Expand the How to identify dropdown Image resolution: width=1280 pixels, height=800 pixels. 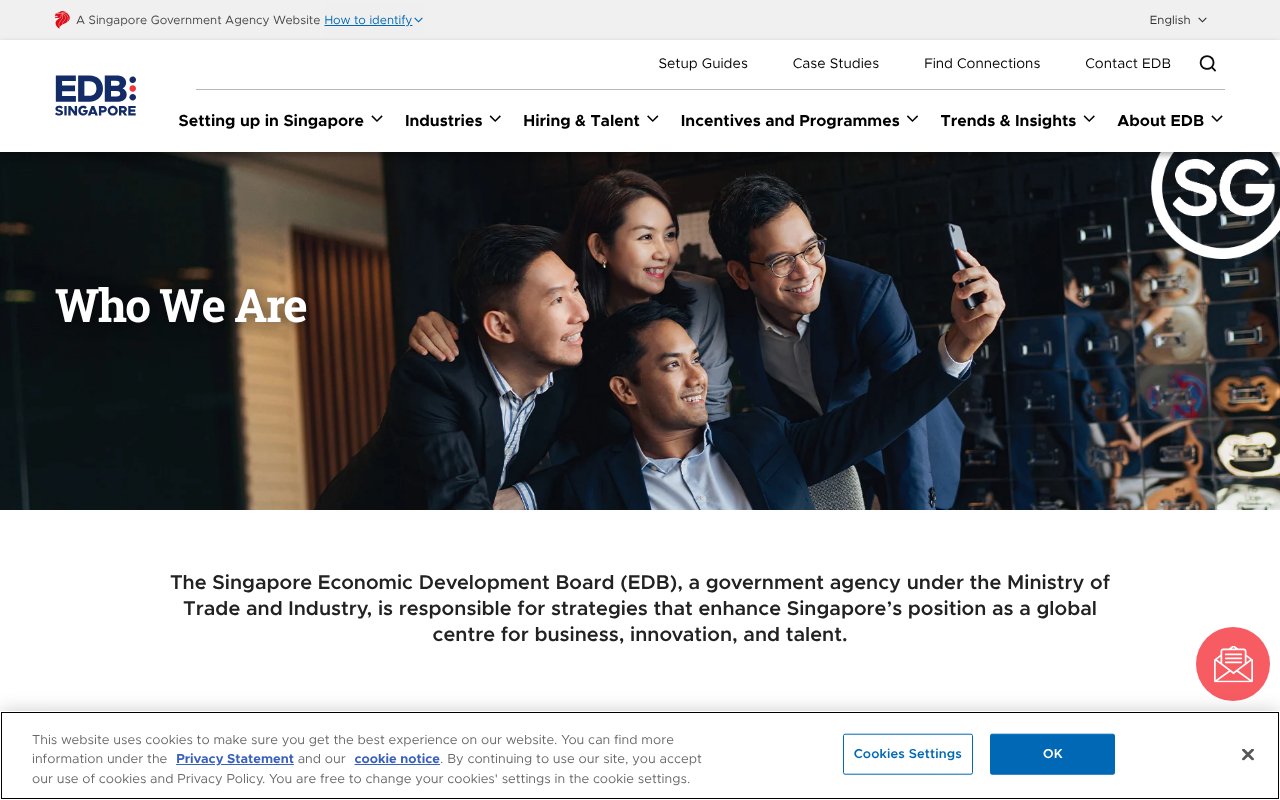373,20
